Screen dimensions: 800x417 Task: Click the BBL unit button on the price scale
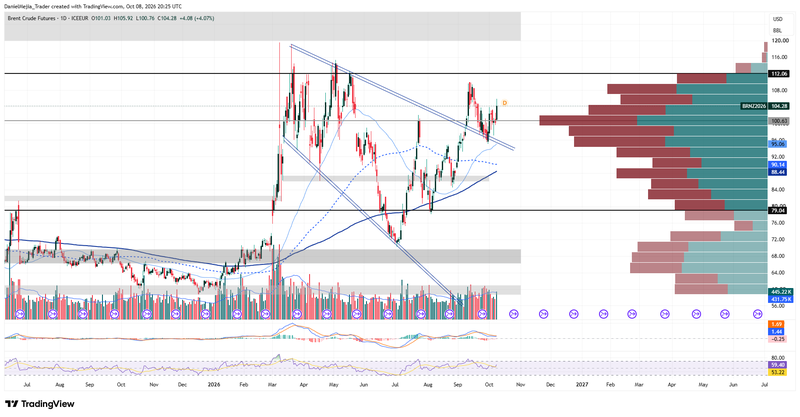click(x=778, y=30)
